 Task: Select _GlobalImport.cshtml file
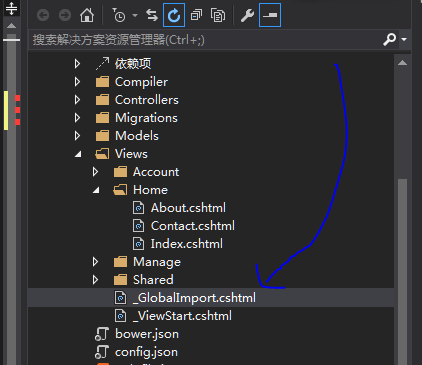(194, 298)
